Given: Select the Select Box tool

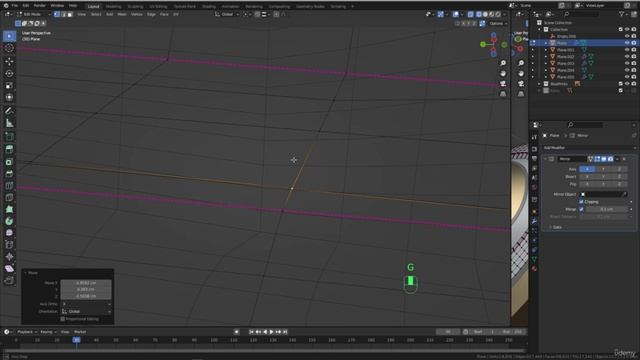Looking at the screenshot, I should (x=9, y=36).
